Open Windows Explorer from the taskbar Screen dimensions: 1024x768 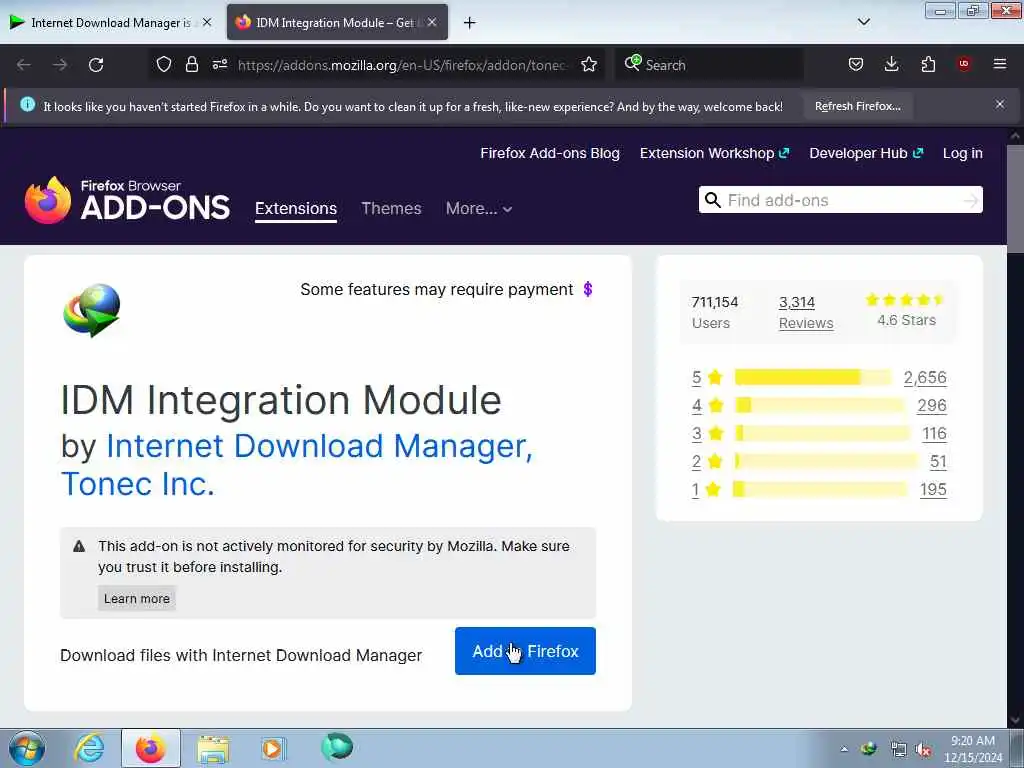(x=213, y=748)
